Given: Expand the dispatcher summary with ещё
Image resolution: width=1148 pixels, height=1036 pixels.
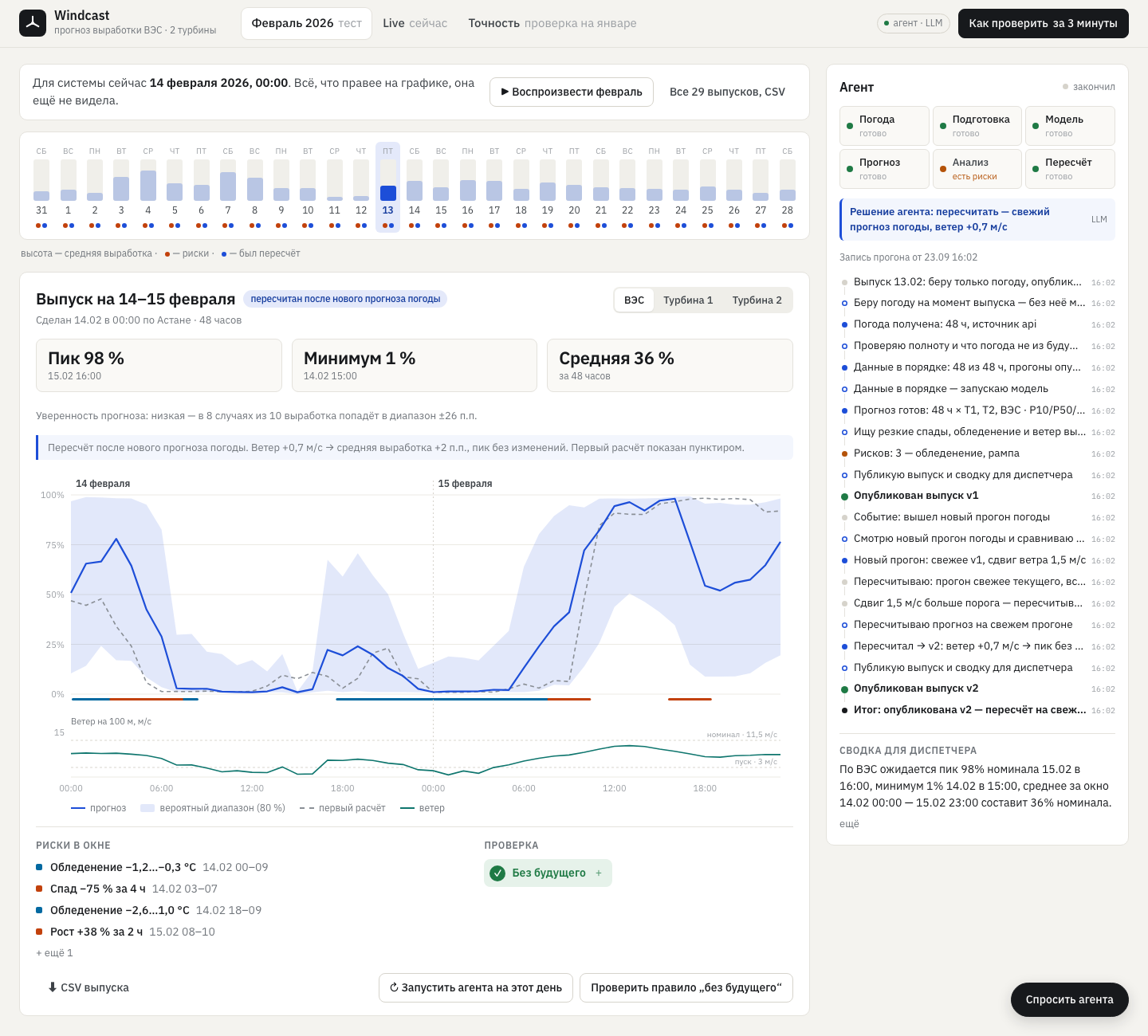Looking at the screenshot, I should [x=849, y=824].
